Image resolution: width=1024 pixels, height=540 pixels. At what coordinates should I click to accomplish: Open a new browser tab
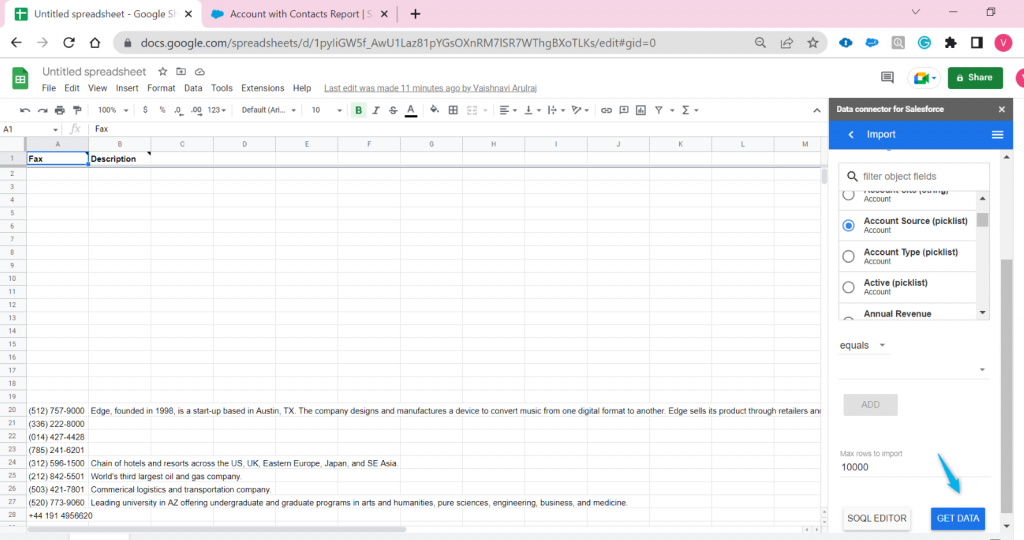[x=415, y=14]
